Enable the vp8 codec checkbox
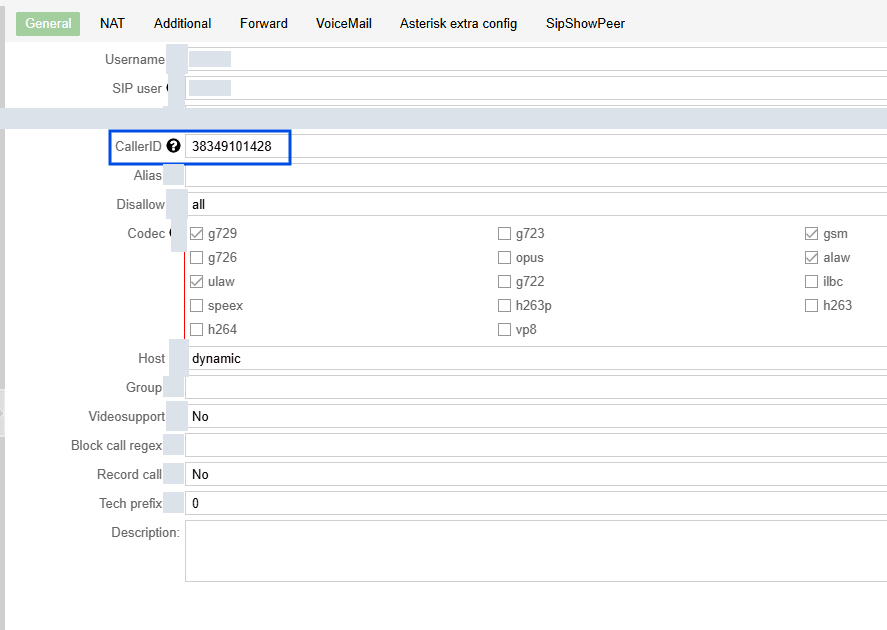The height and width of the screenshot is (630, 887). point(504,330)
